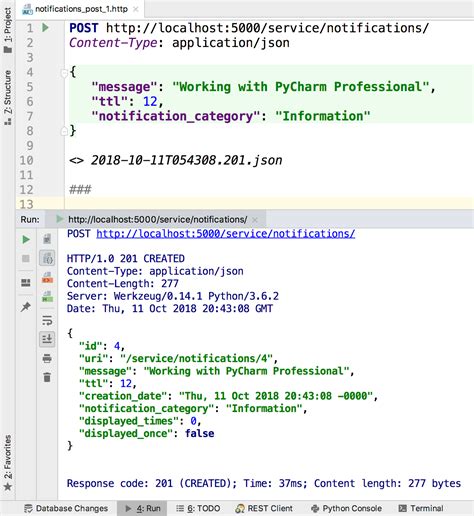This screenshot has width=474, height=516.
Task: Click "notification_category" key on line 7
Action: (x=176, y=116)
